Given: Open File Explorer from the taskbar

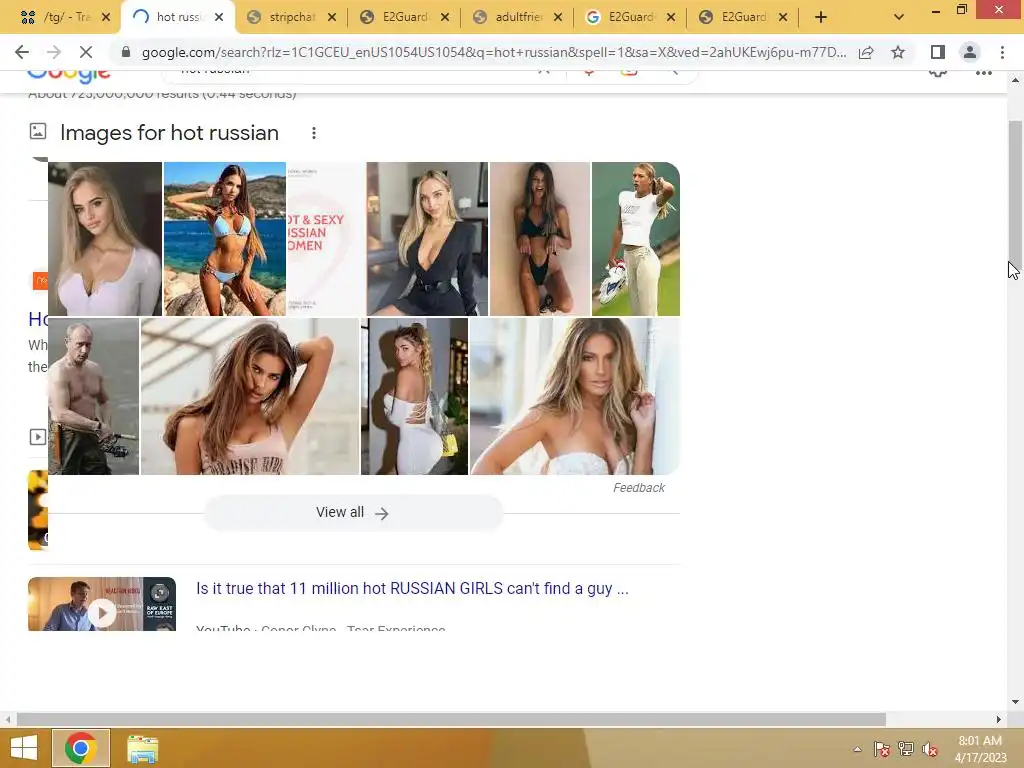Looking at the screenshot, I should tap(142, 748).
